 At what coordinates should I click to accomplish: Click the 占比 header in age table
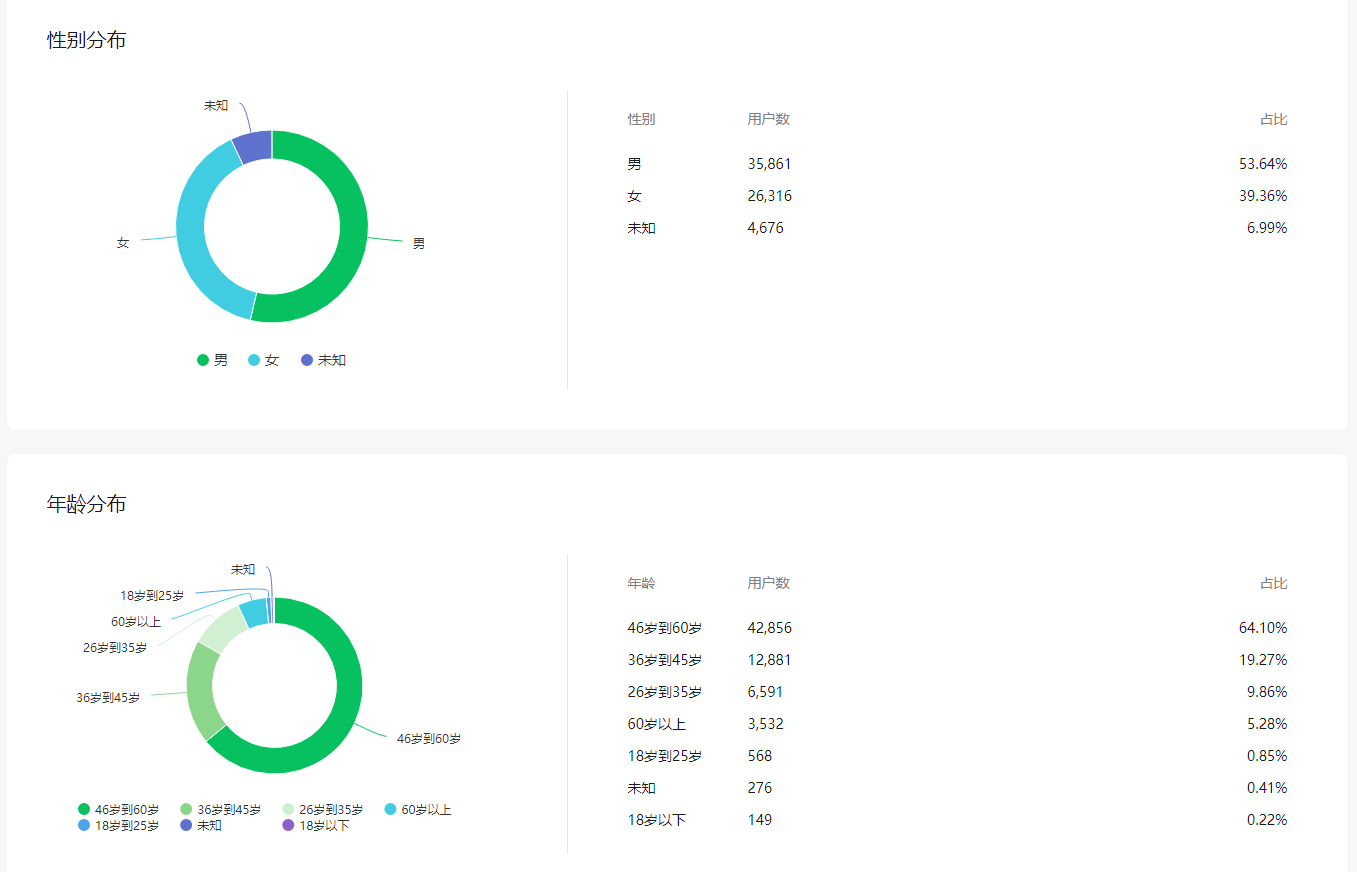point(1273,583)
